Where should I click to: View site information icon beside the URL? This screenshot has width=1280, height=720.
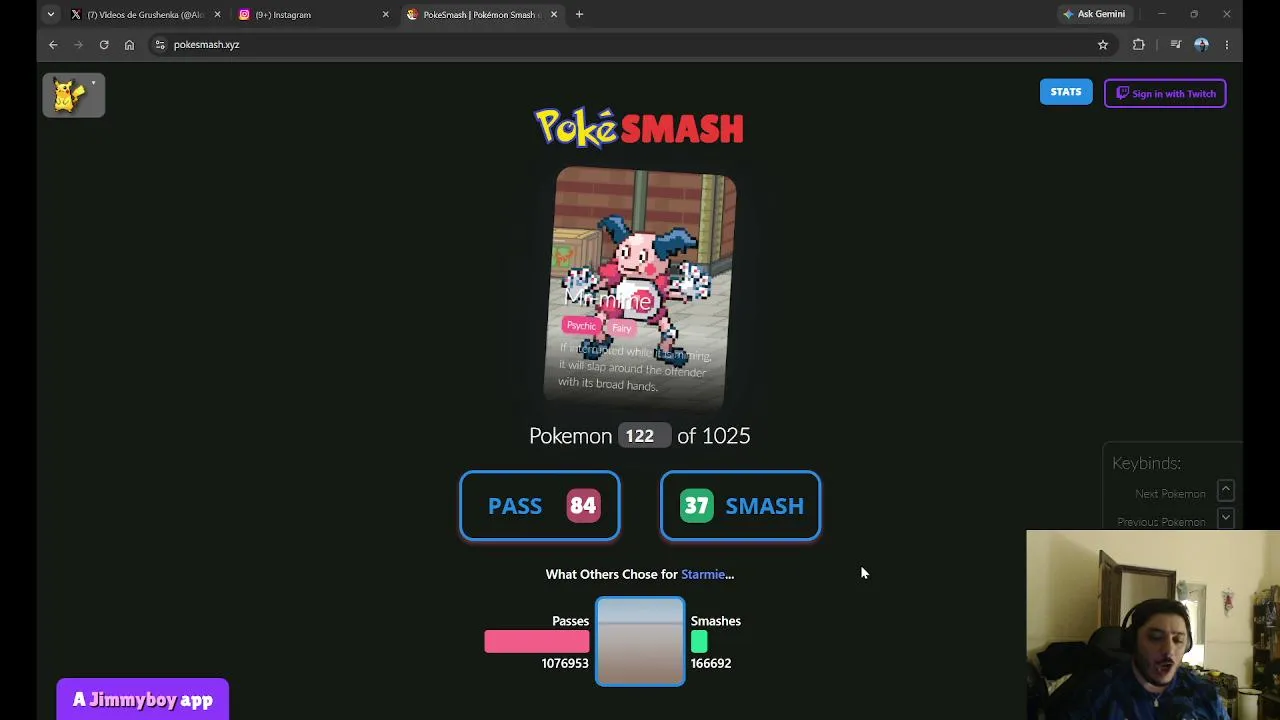(160, 44)
